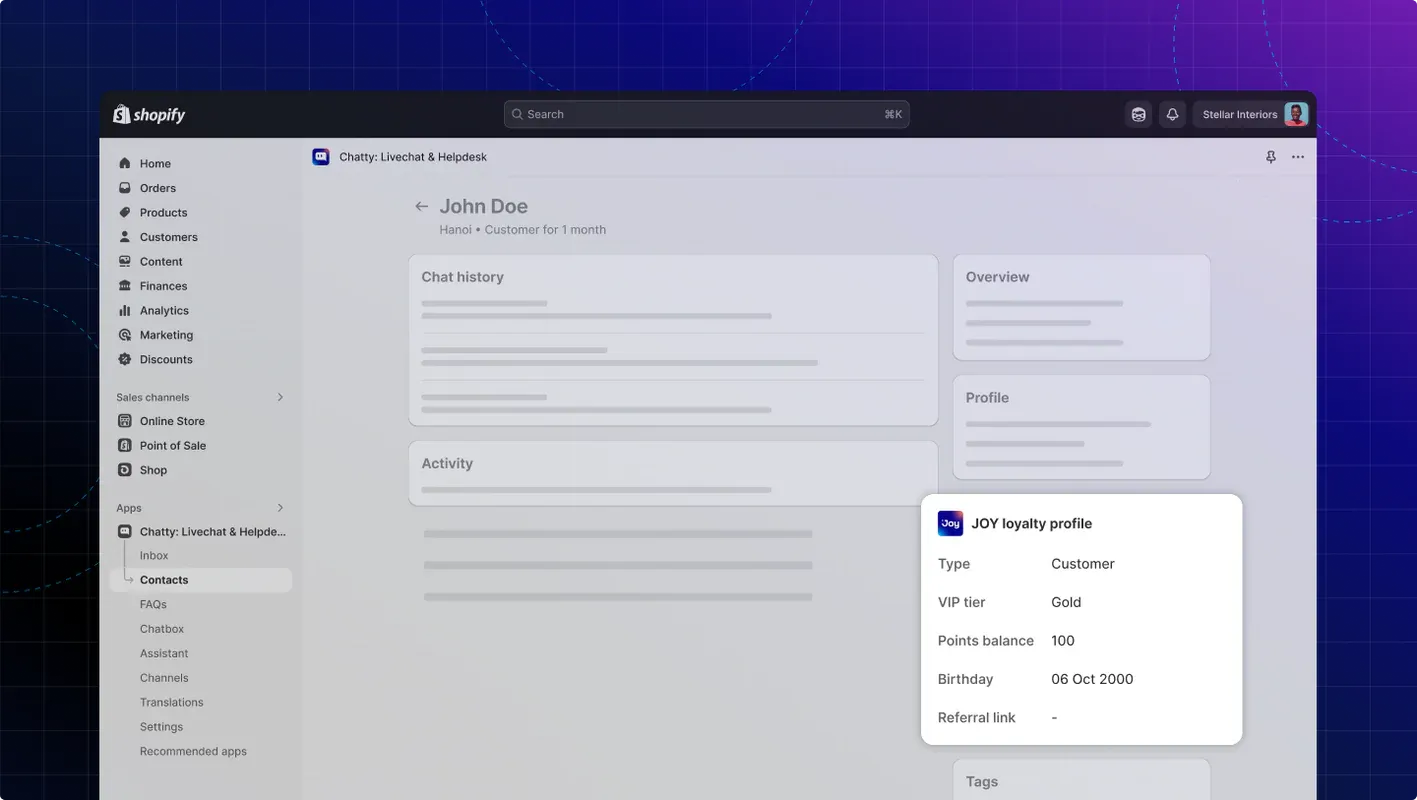Open Customers from its person icon
The height and width of the screenshot is (800, 1417).
click(x=124, y=236)
